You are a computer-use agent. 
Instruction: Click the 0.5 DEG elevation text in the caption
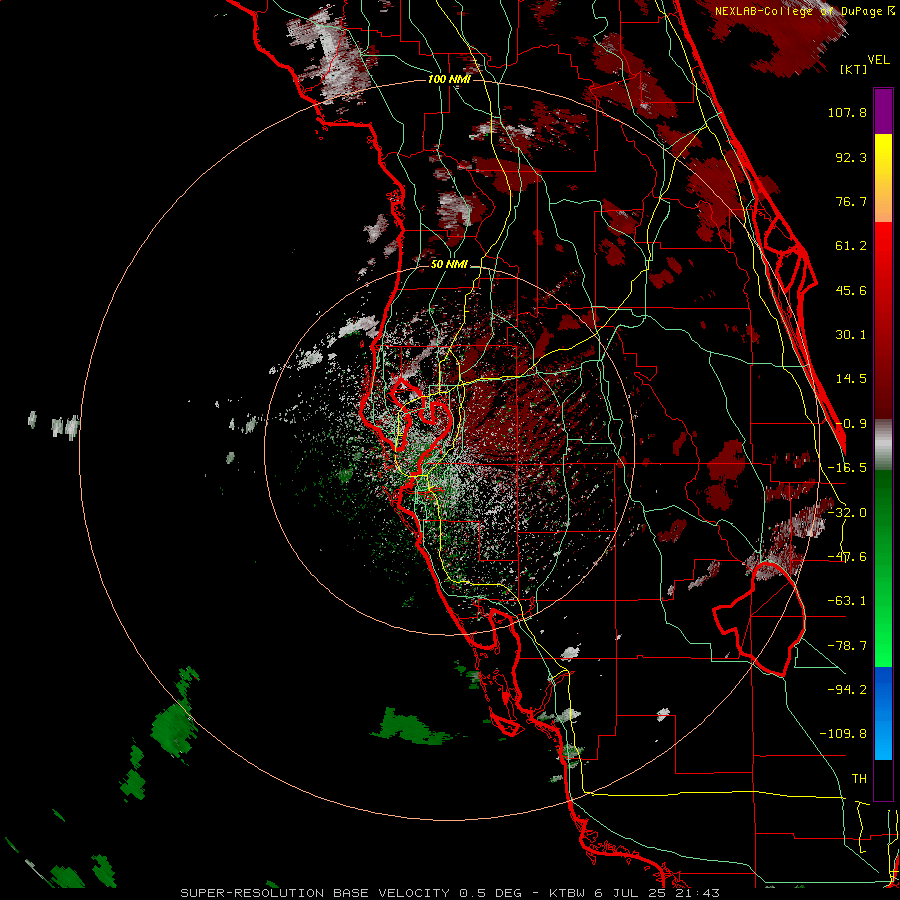(490, 893)
